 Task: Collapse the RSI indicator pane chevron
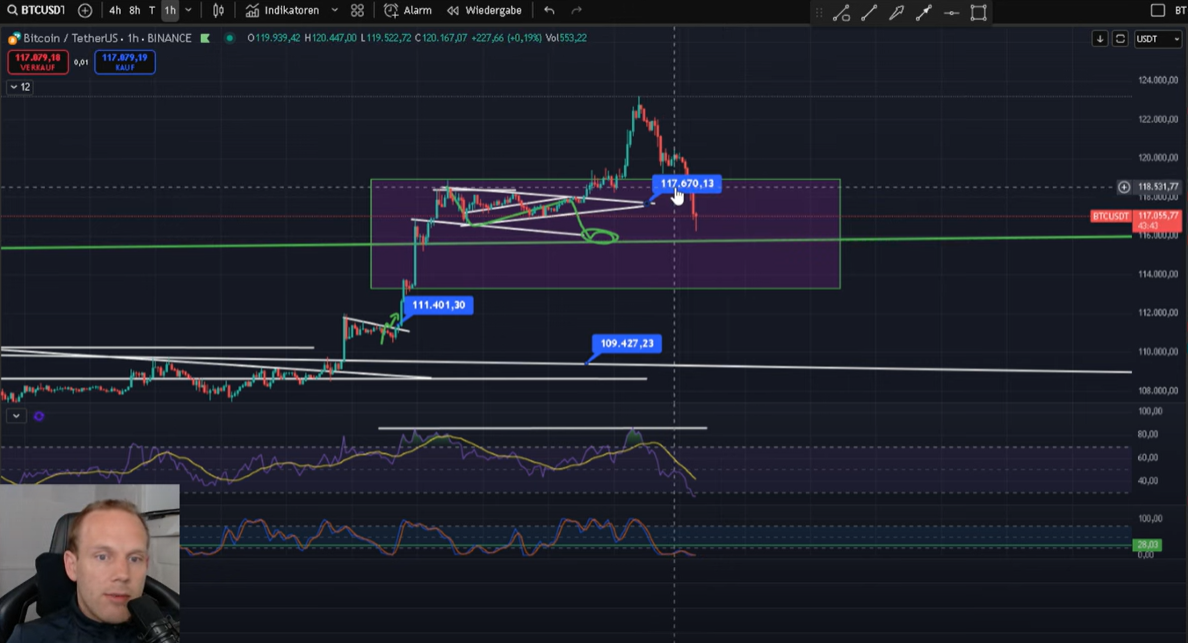pyautogui.click(x=16, y=416)
